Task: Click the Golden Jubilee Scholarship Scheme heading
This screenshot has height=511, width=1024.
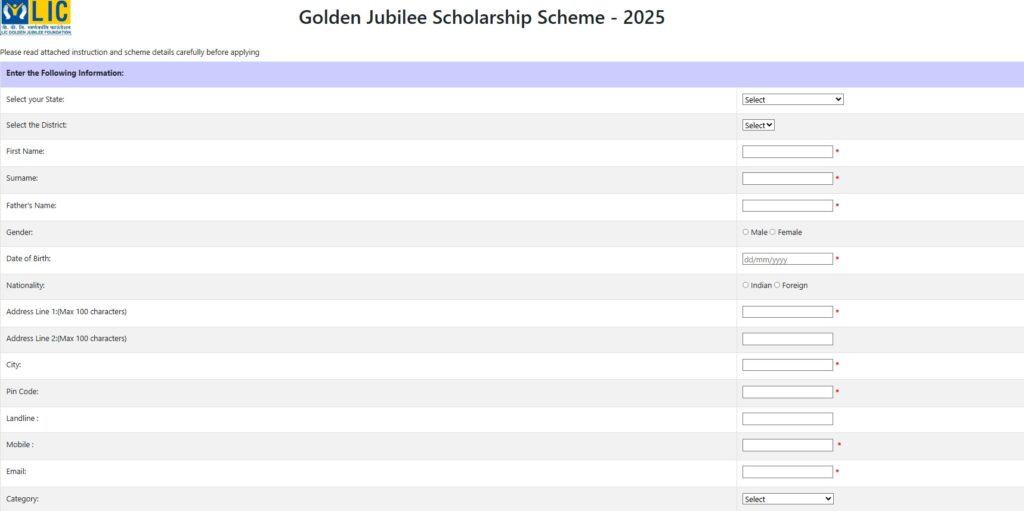Action: (x=481, y=17)
